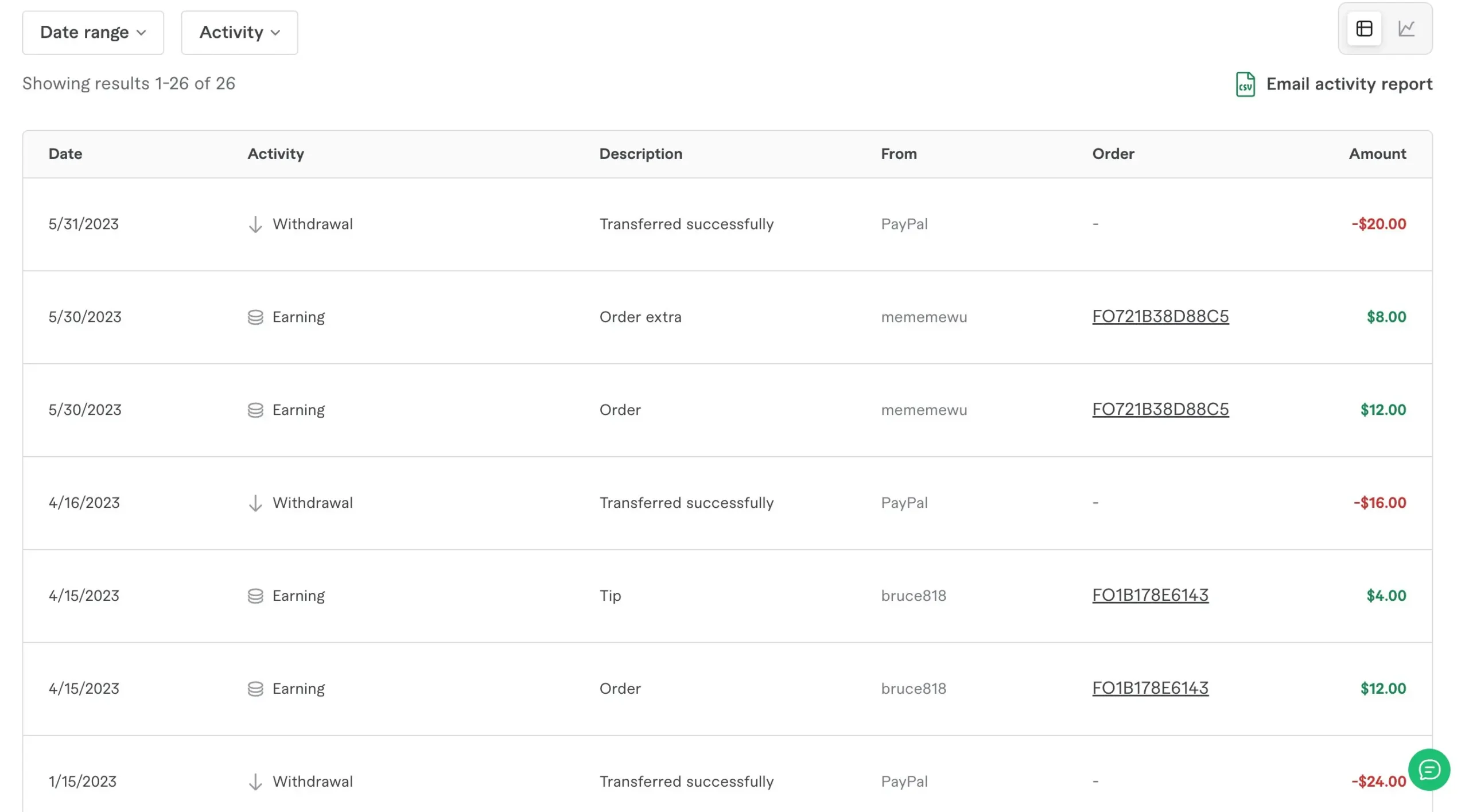Click Transferred successfully on 5/31/2023 row

tap(686, 224)
